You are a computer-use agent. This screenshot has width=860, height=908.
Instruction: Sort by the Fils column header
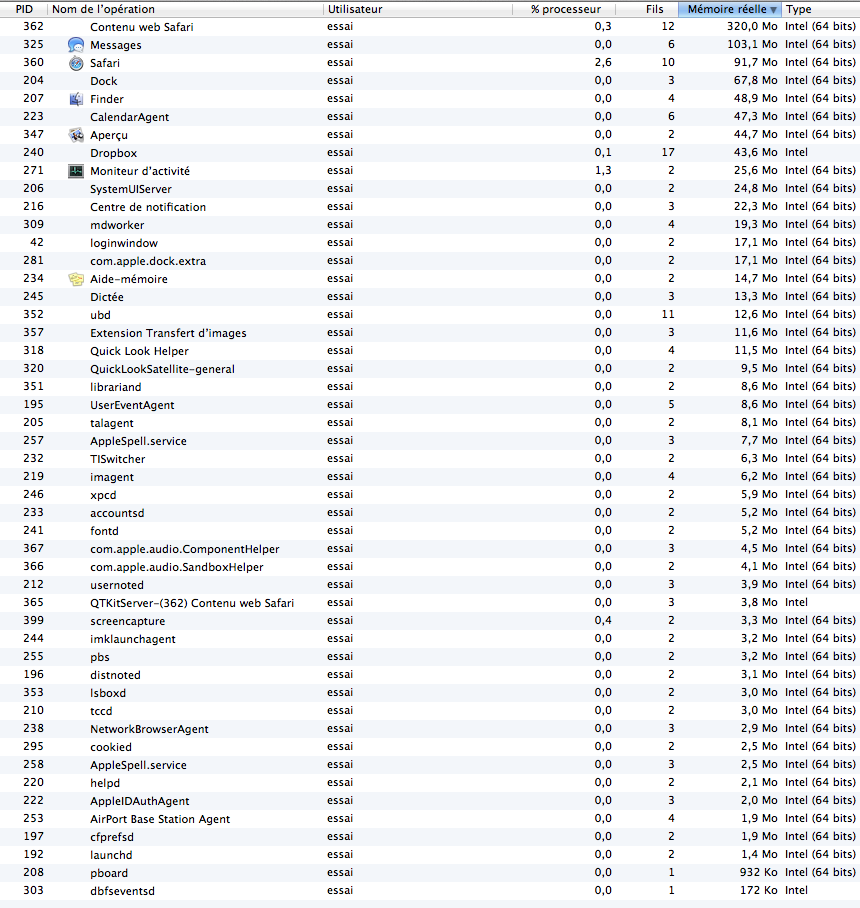point(647,9)
